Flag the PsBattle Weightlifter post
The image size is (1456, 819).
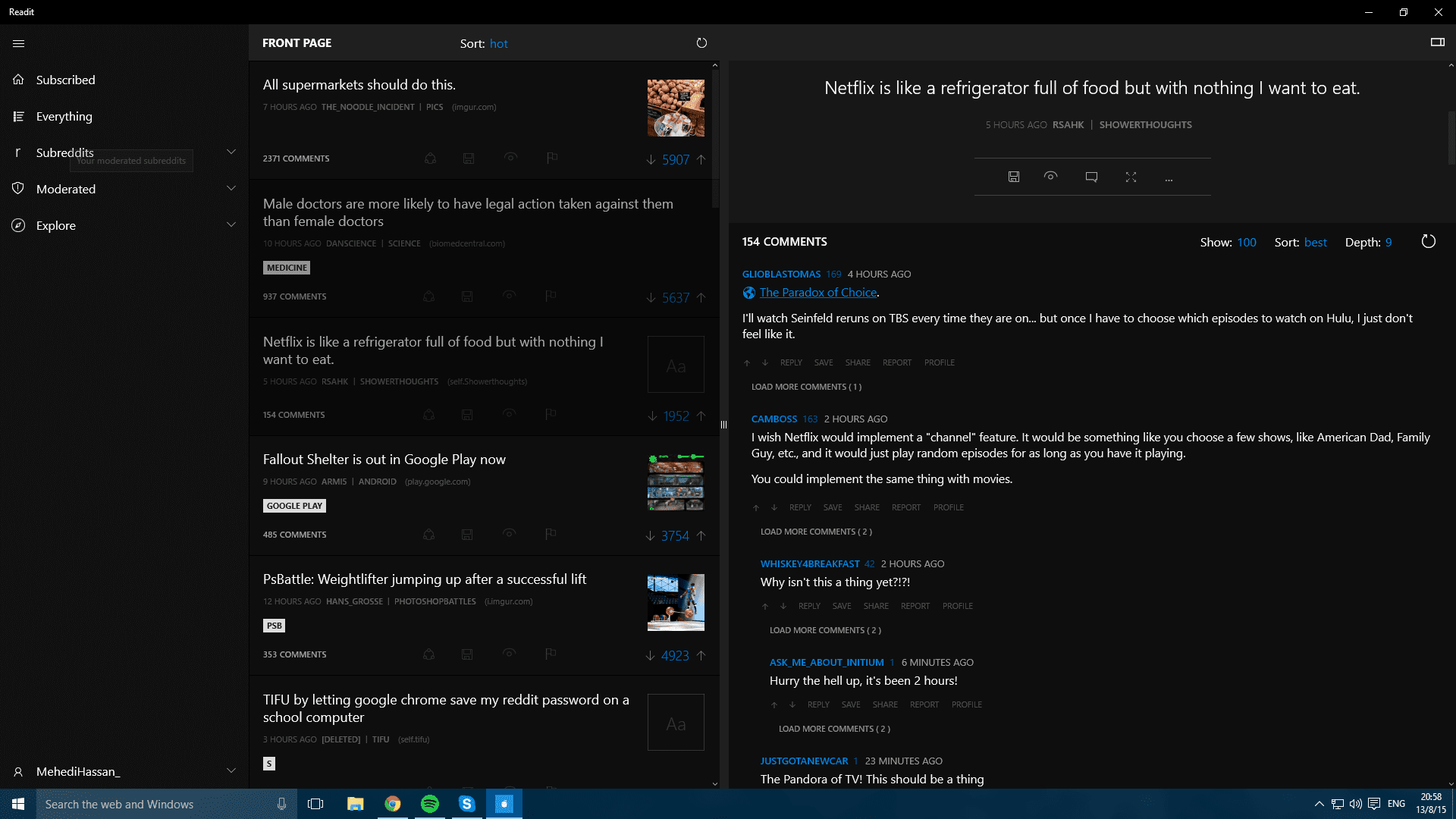pyautogui.click(x=551, y=654)
